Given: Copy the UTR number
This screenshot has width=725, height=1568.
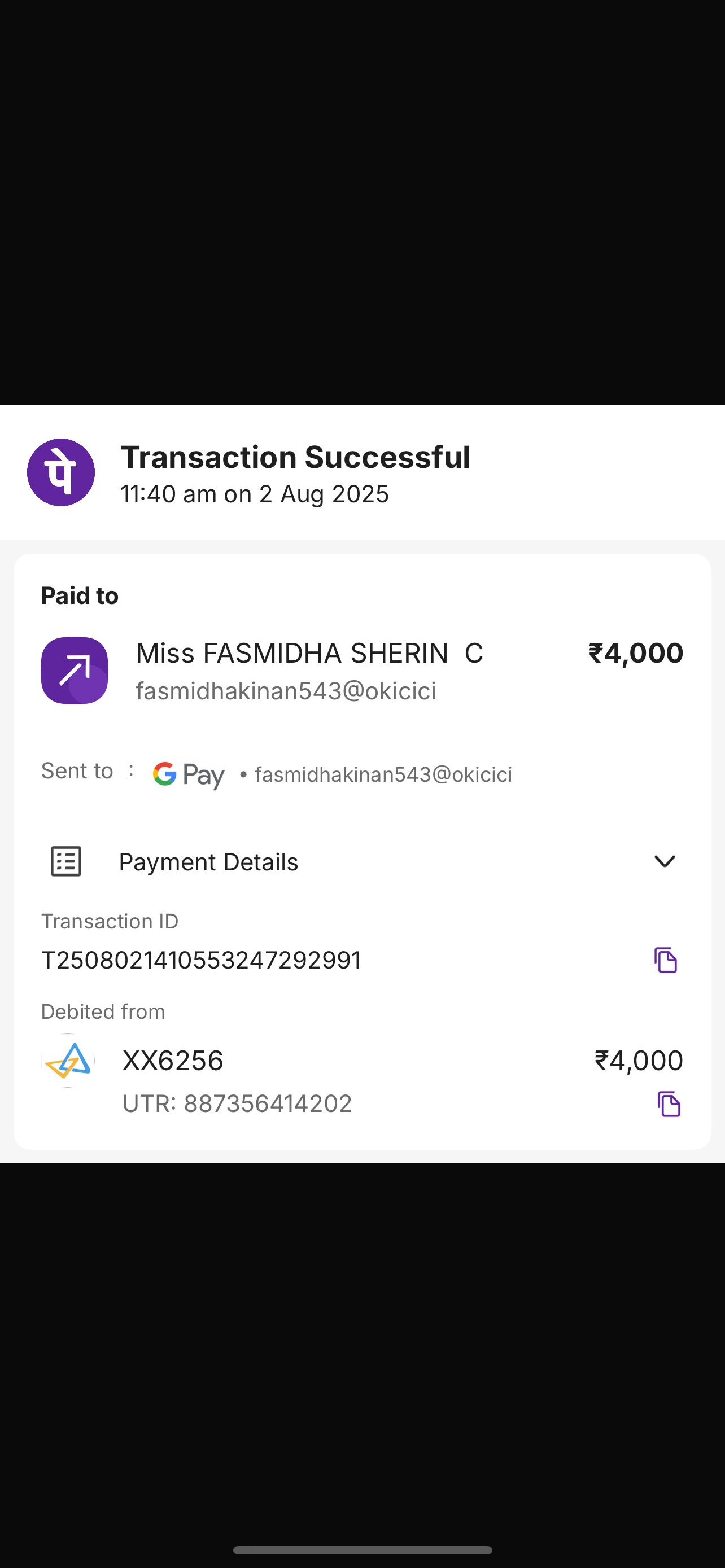Looking at the screenshot, I should click(x=669, y=1103).
